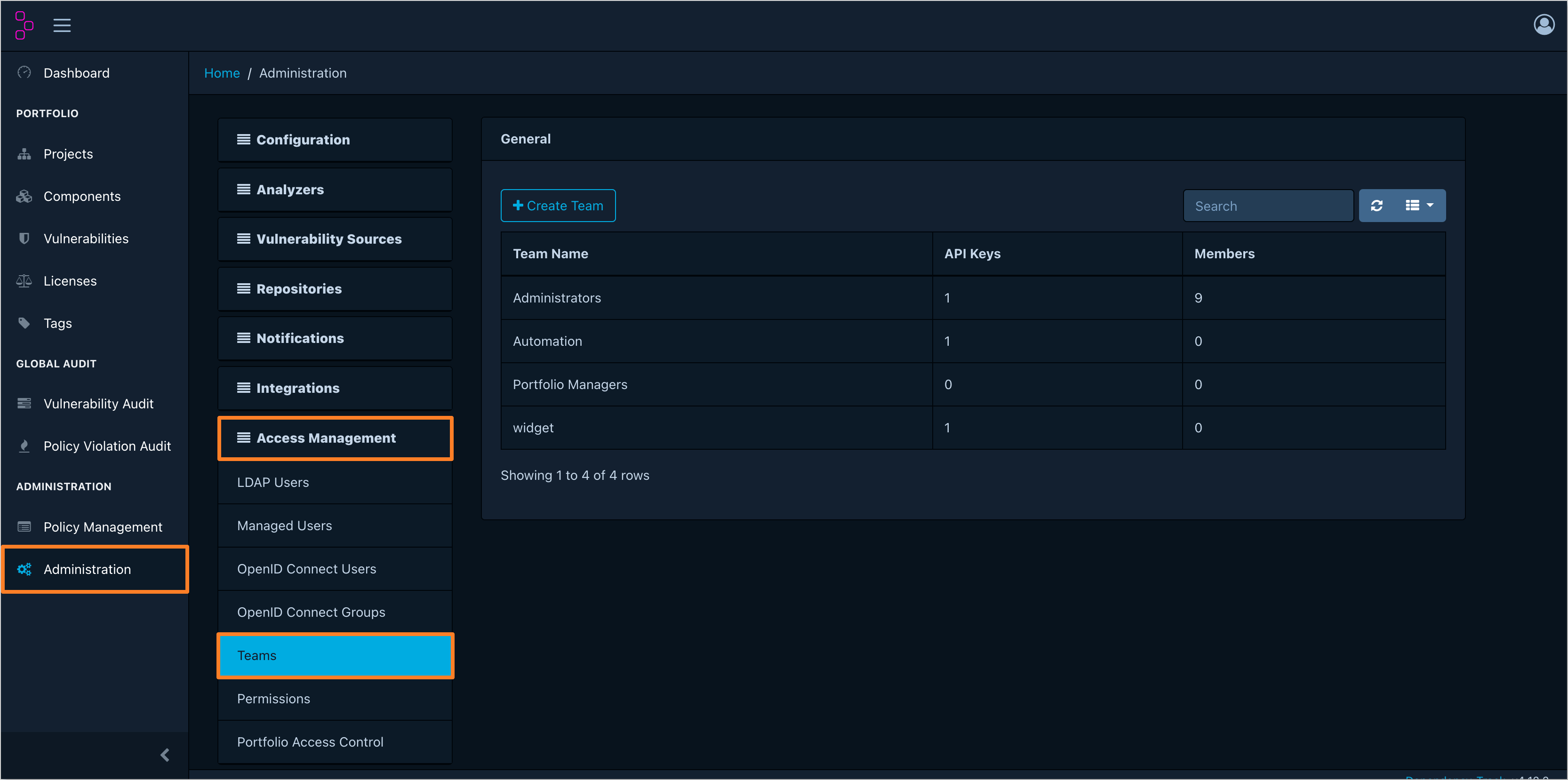This screenshot has width=1568, height=780.
Task: Click the Administration gears icon
Action: pos(24,569)
